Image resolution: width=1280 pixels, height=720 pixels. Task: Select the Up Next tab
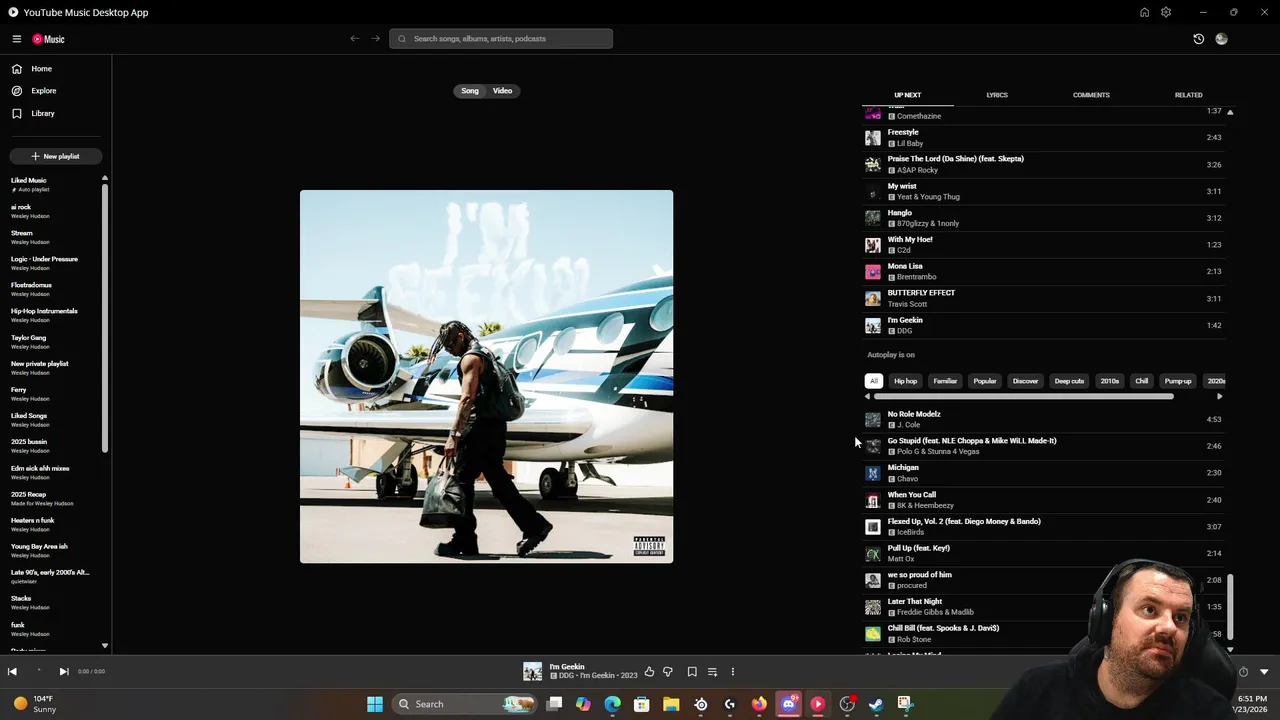(x=908, y=95)
